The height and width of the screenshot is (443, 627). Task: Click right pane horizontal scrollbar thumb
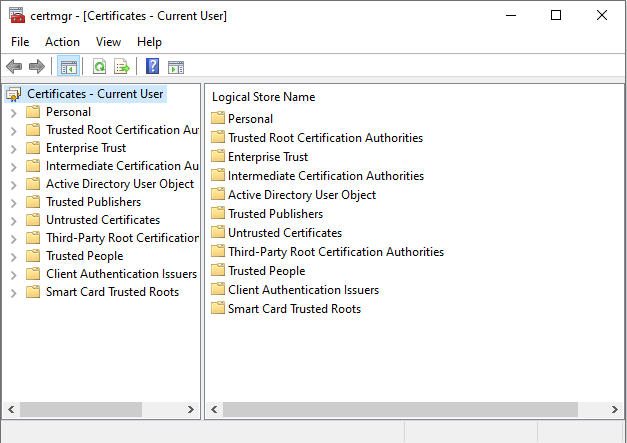point(400,409)
